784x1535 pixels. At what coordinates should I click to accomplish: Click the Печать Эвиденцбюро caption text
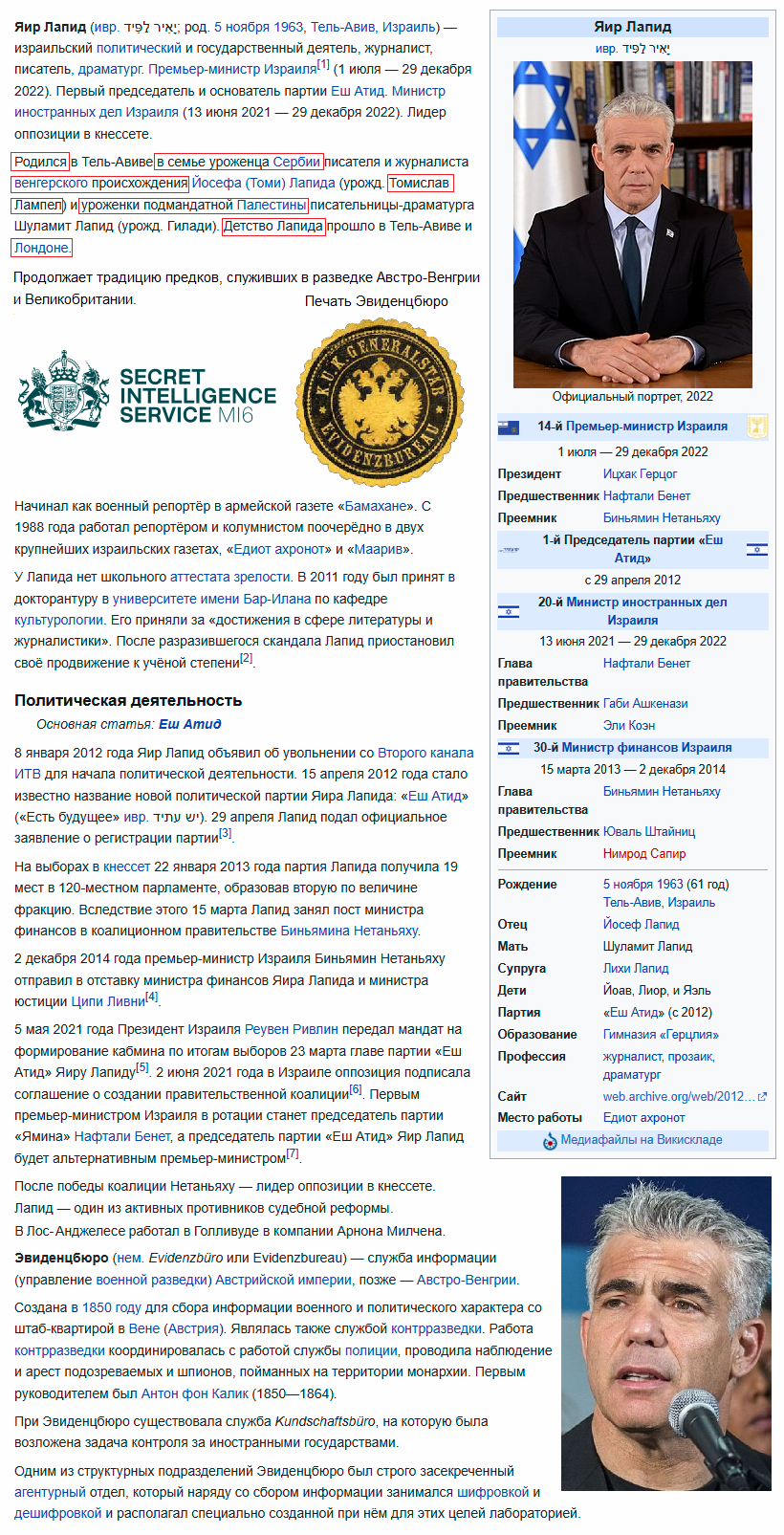(377, 301)
